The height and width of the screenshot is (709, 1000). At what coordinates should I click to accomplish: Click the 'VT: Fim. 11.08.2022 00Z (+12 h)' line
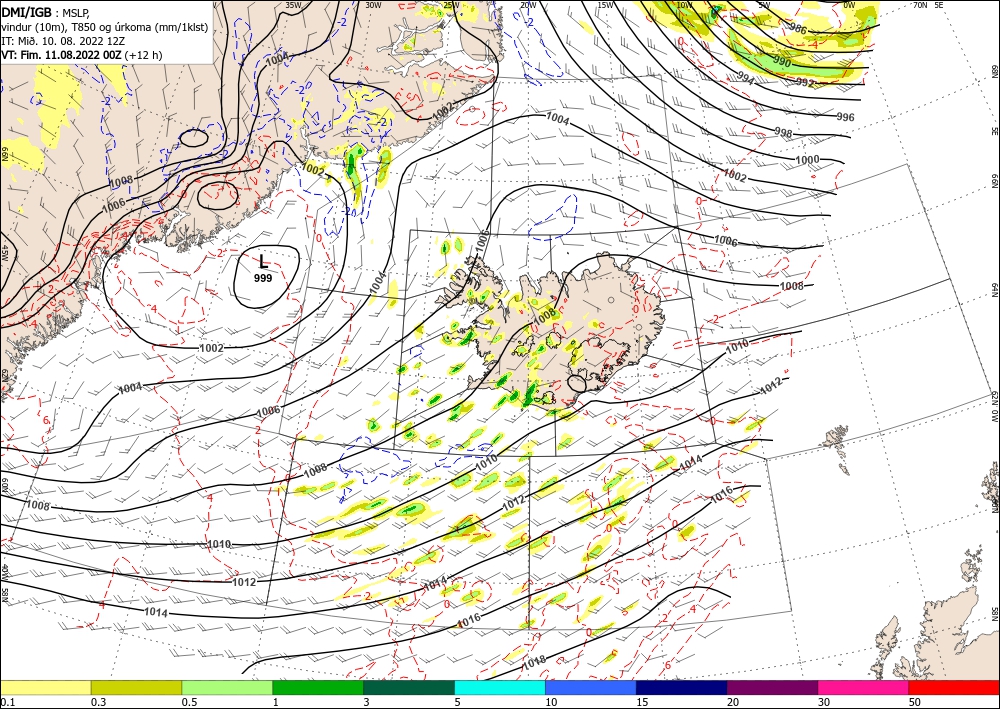point(82,55)
